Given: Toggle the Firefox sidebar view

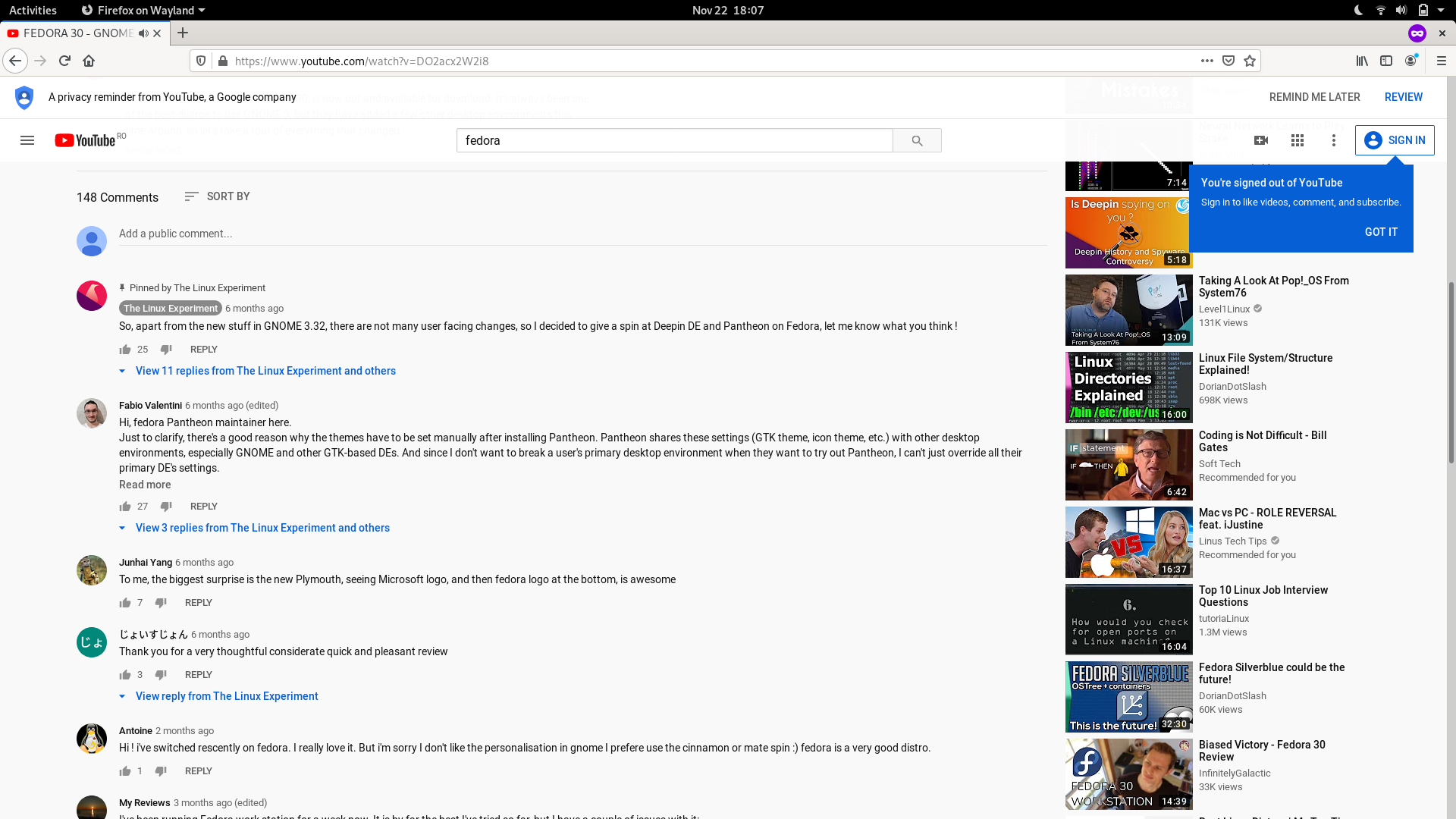Looking at the screenshot, I should (1386, 61).
